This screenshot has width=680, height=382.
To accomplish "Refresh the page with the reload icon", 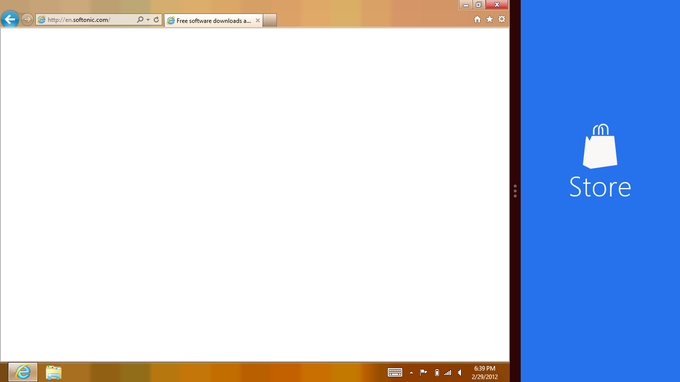I will 157,20.
